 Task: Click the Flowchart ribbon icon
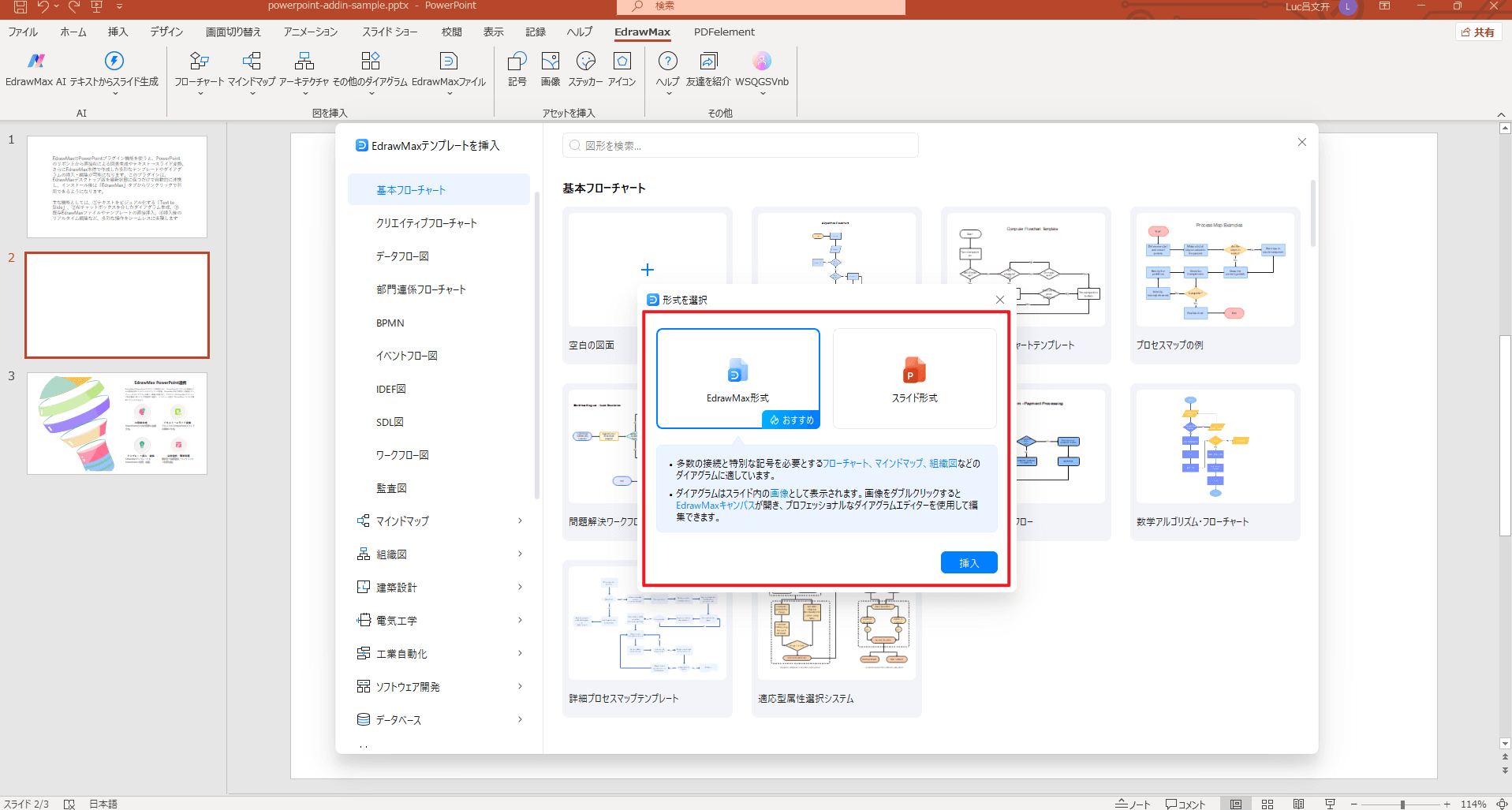(200, 61)
